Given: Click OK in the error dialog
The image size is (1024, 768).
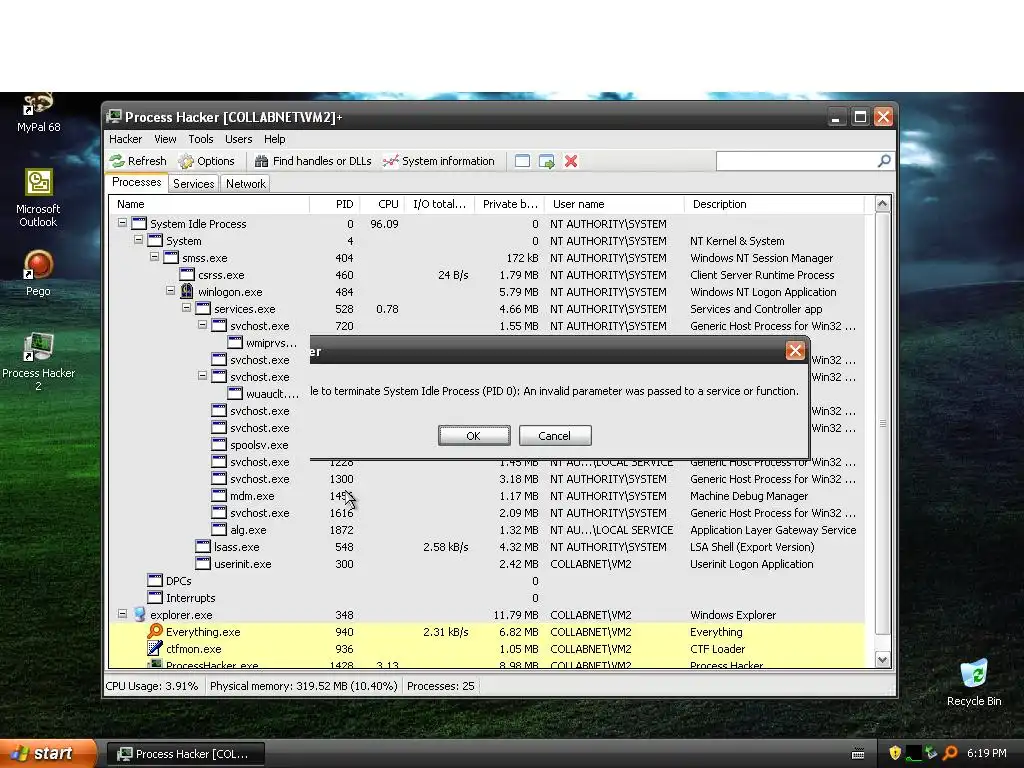Looking at the screenshot, I should [x=474, y=436].
